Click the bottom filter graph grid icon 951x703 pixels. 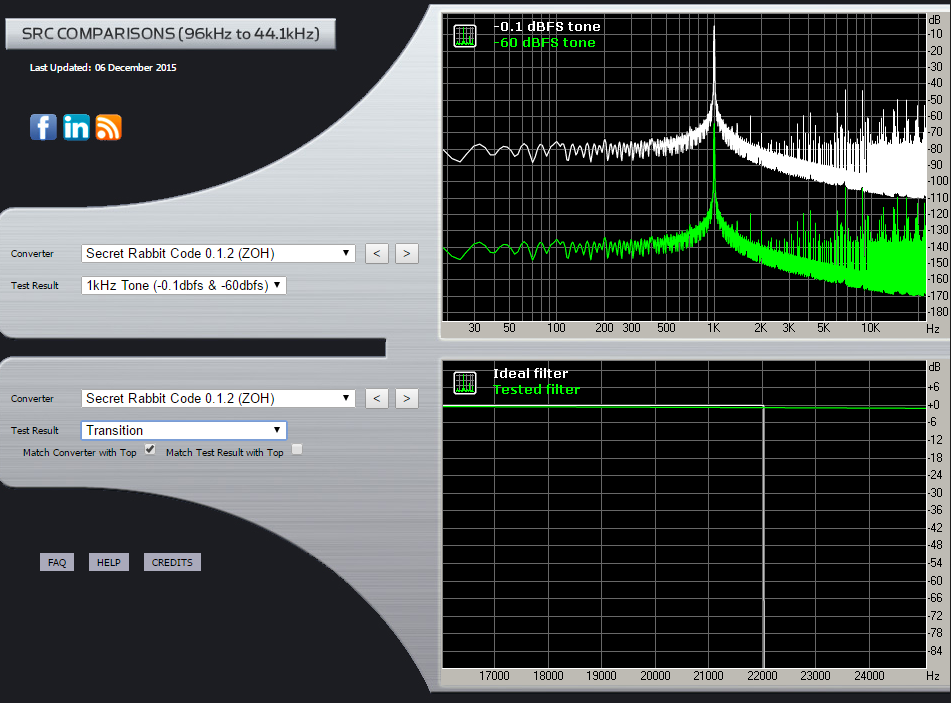(x=465, y=383)
